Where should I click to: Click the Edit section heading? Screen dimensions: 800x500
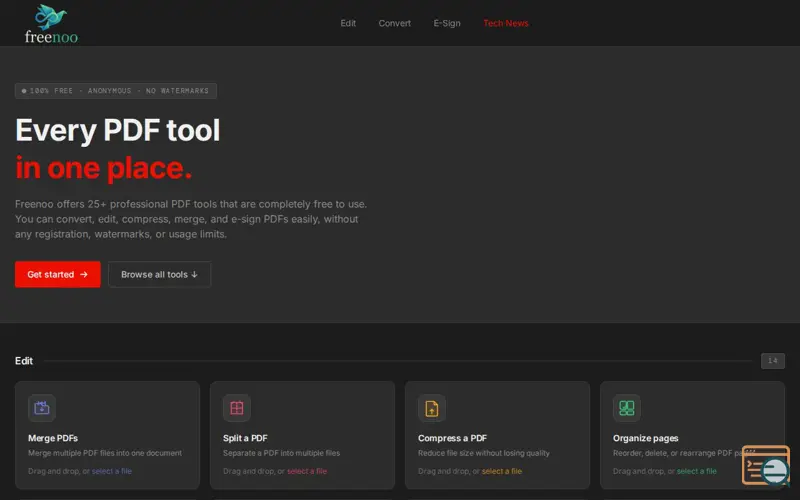click(24, 361)
